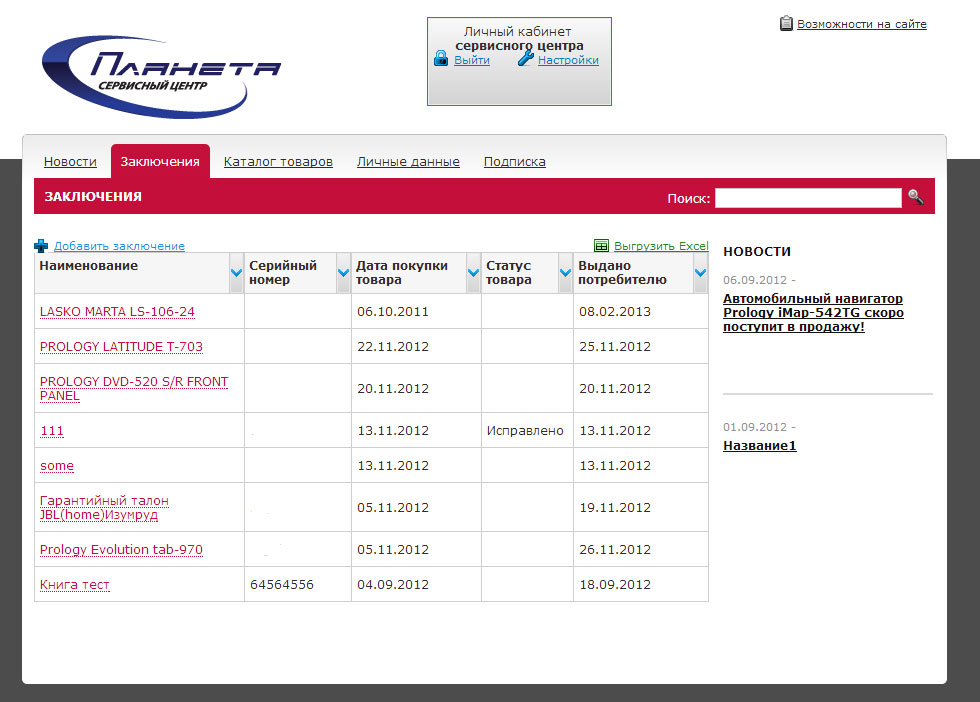Open the LASKO MARTA LS-106-24 entry
This screenshot has width=980, height=702.
click(117, 311)
